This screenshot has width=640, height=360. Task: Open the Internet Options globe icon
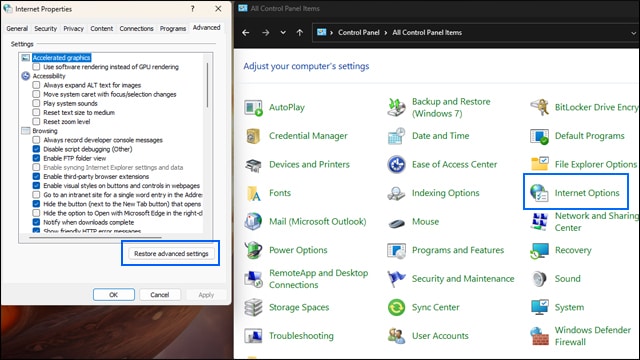pos(539,193)
